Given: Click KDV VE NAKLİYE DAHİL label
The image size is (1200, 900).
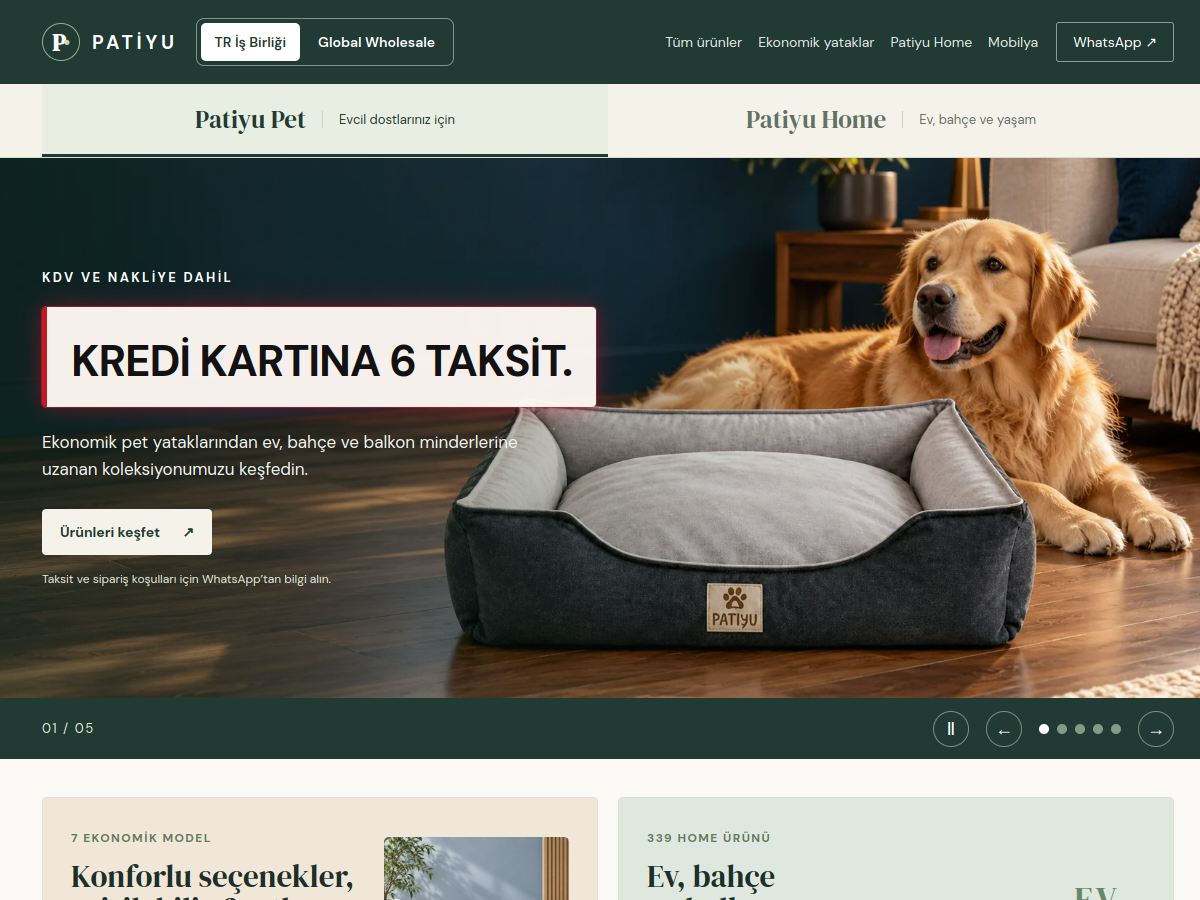Looking at the screenshot, I should 137,277.
